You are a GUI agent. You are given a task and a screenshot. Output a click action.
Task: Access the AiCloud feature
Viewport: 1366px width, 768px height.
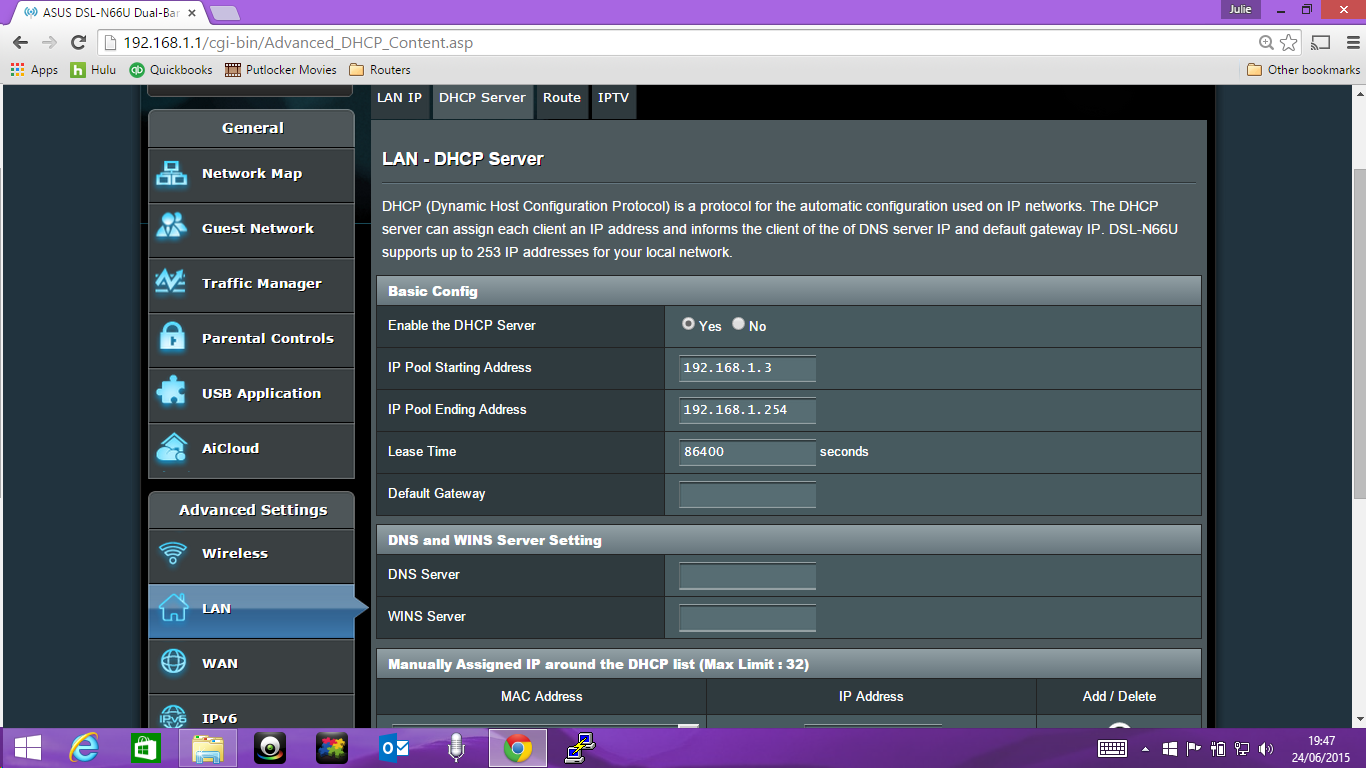[x=251, y=449]
